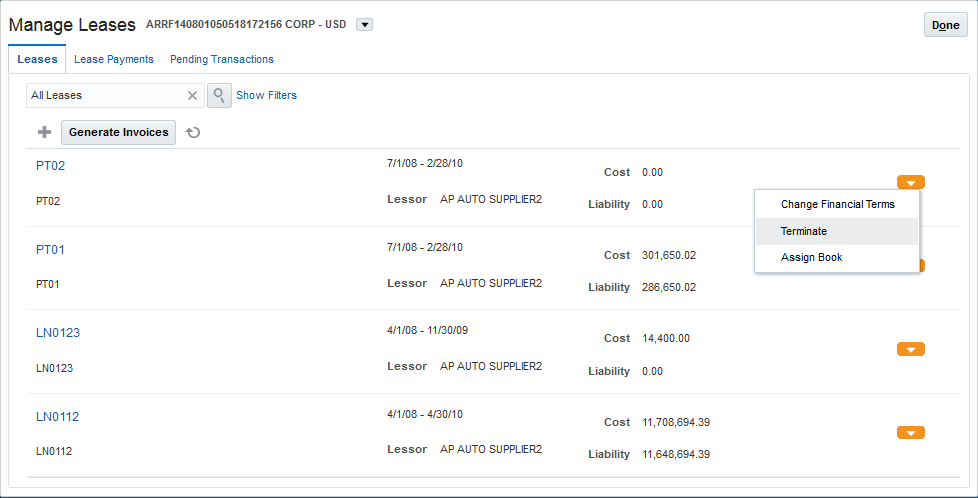Click the plus icon to add lease
Screen dimensions: 978x498
44,132
